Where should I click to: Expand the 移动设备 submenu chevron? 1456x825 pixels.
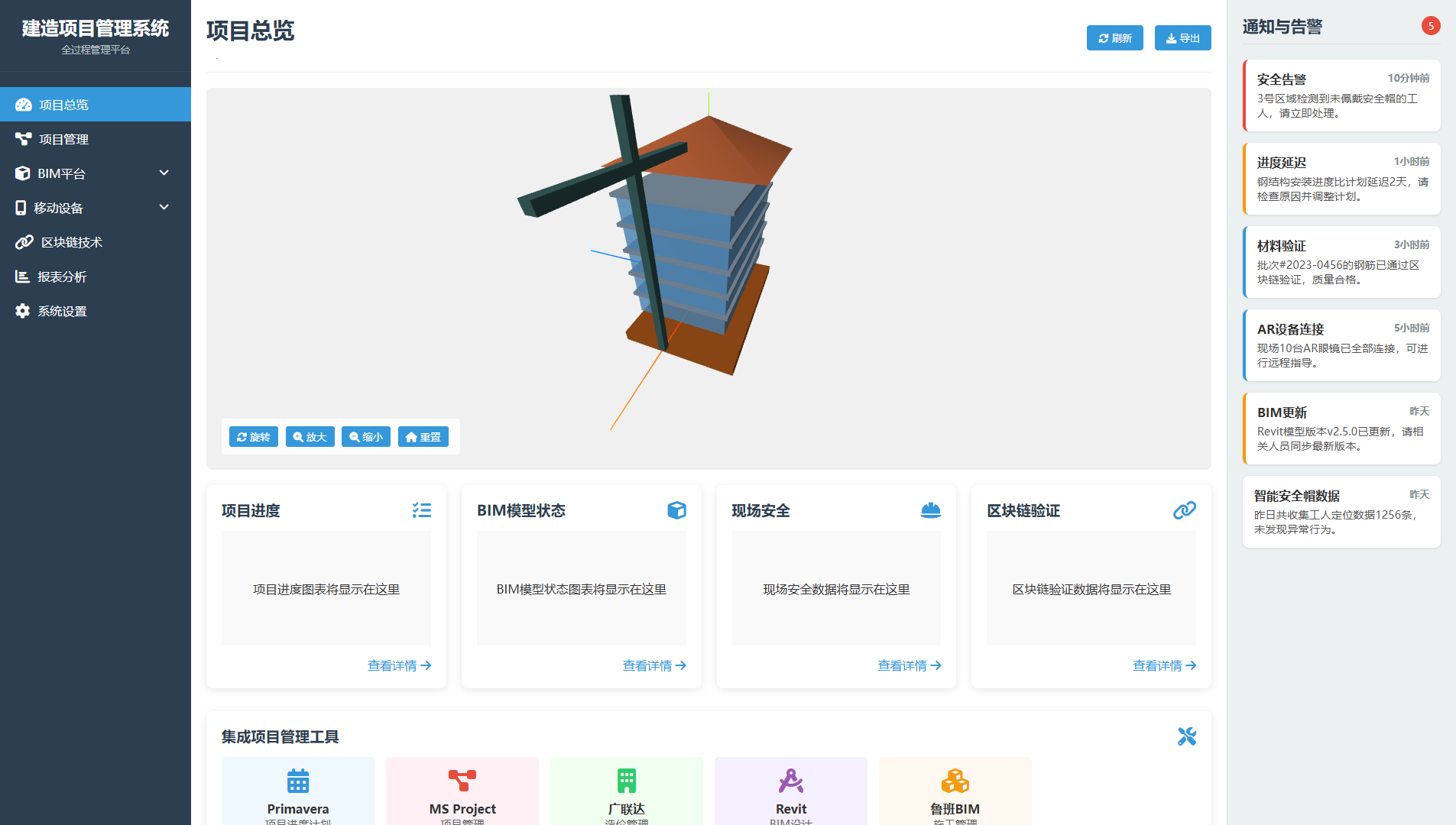click(164, 208)
